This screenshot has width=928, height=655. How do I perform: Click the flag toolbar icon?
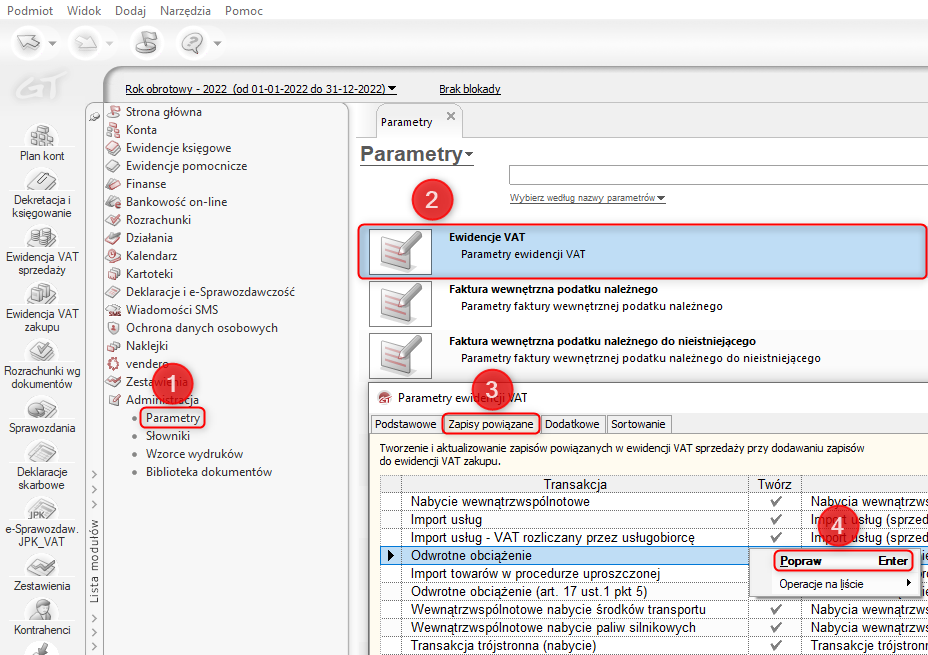point(146,43)
